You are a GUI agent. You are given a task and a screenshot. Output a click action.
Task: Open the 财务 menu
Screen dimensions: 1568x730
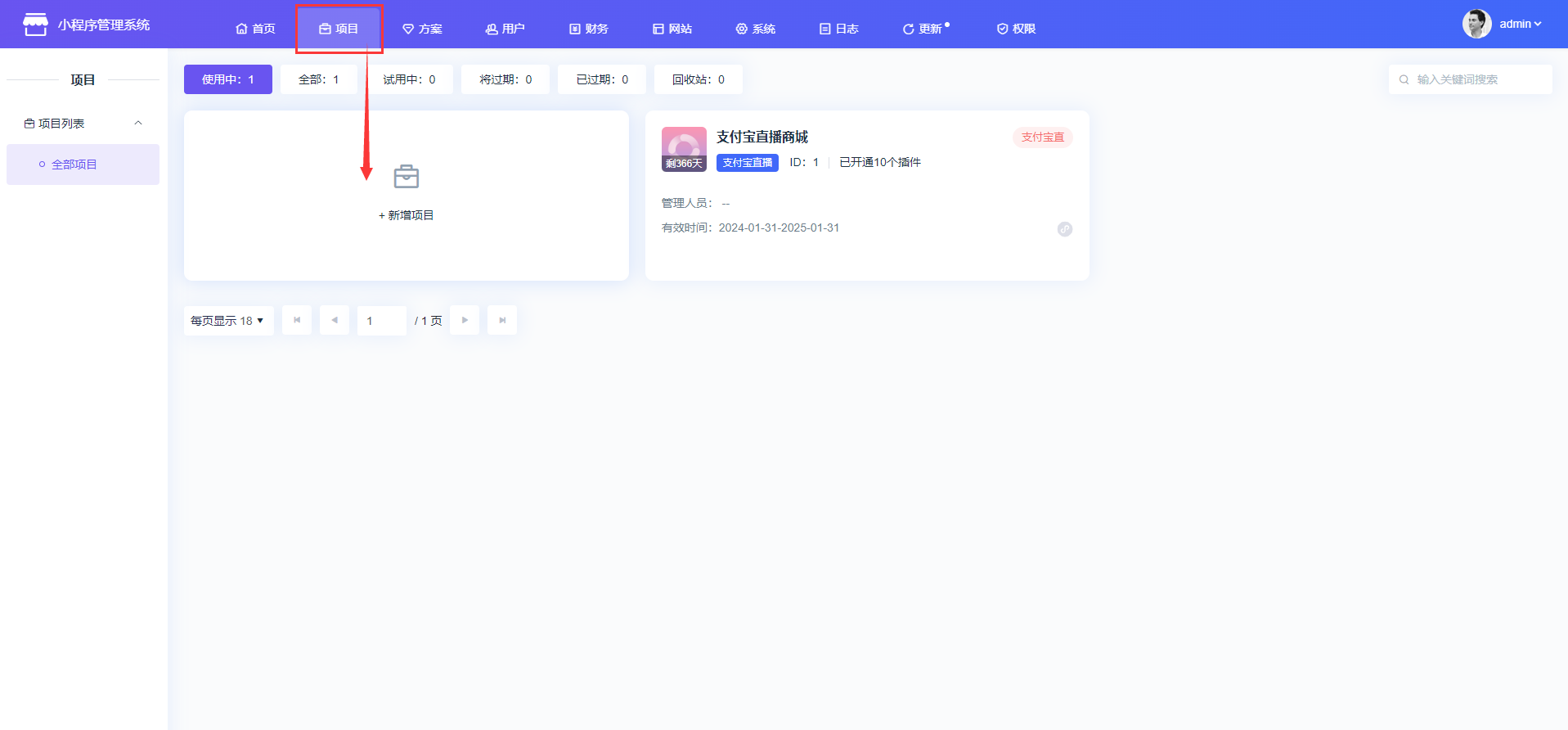pos(589,29)
